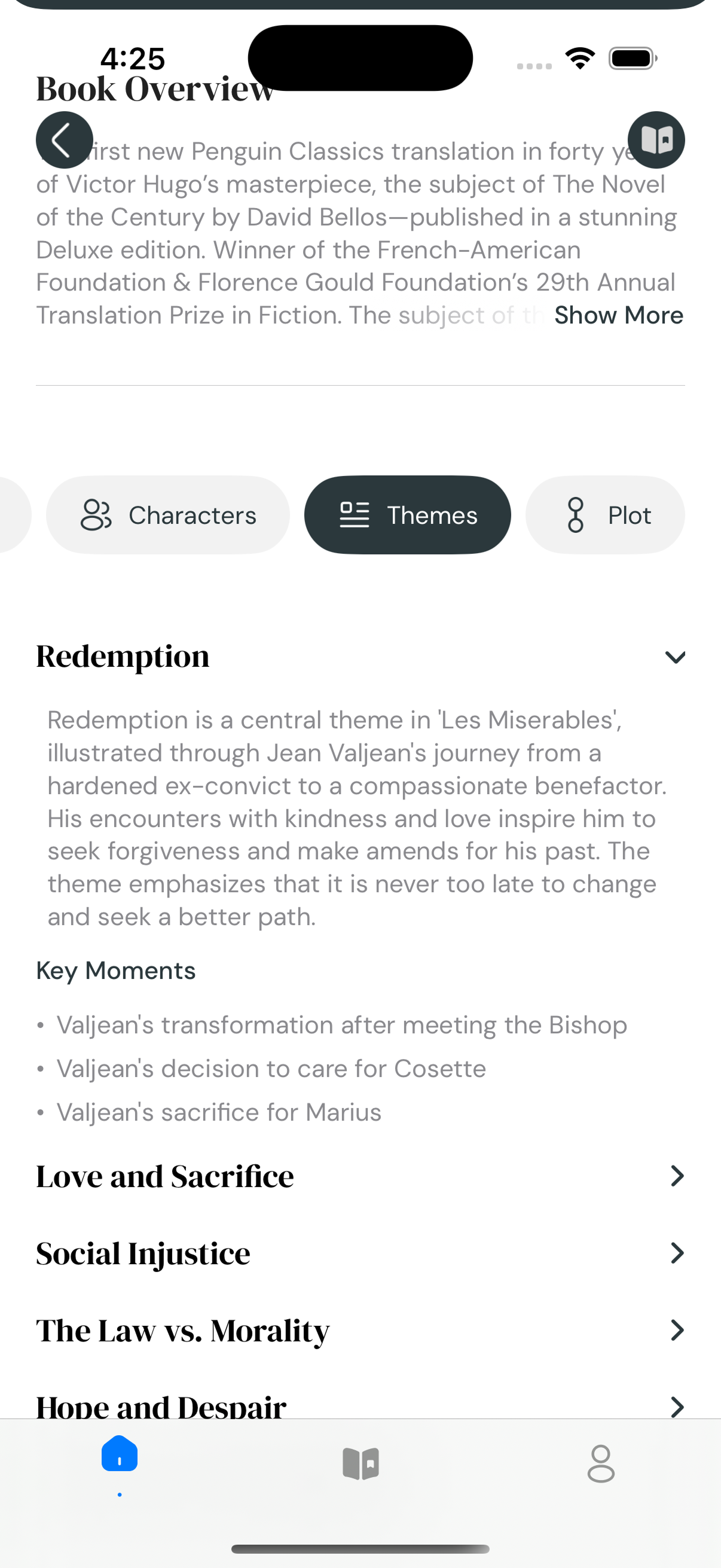Expand the Hope and Despair theme
The image size is (721, 1568).
tap(676, 1406)
